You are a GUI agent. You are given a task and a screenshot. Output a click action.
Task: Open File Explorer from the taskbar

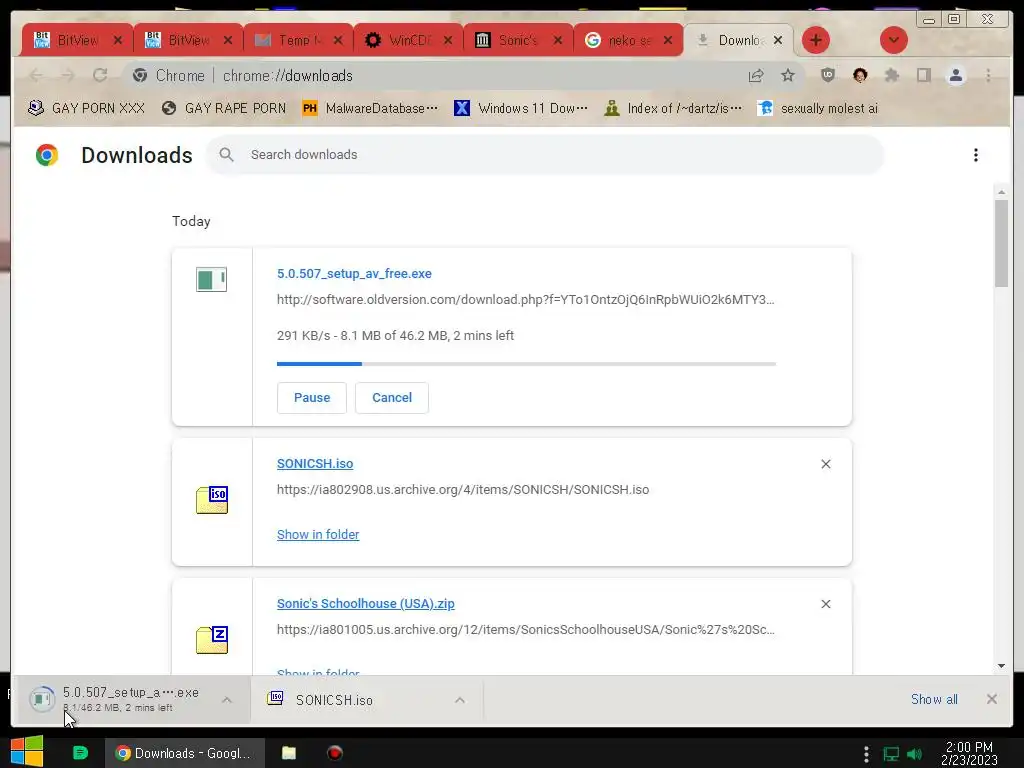[x=289, y=753]
